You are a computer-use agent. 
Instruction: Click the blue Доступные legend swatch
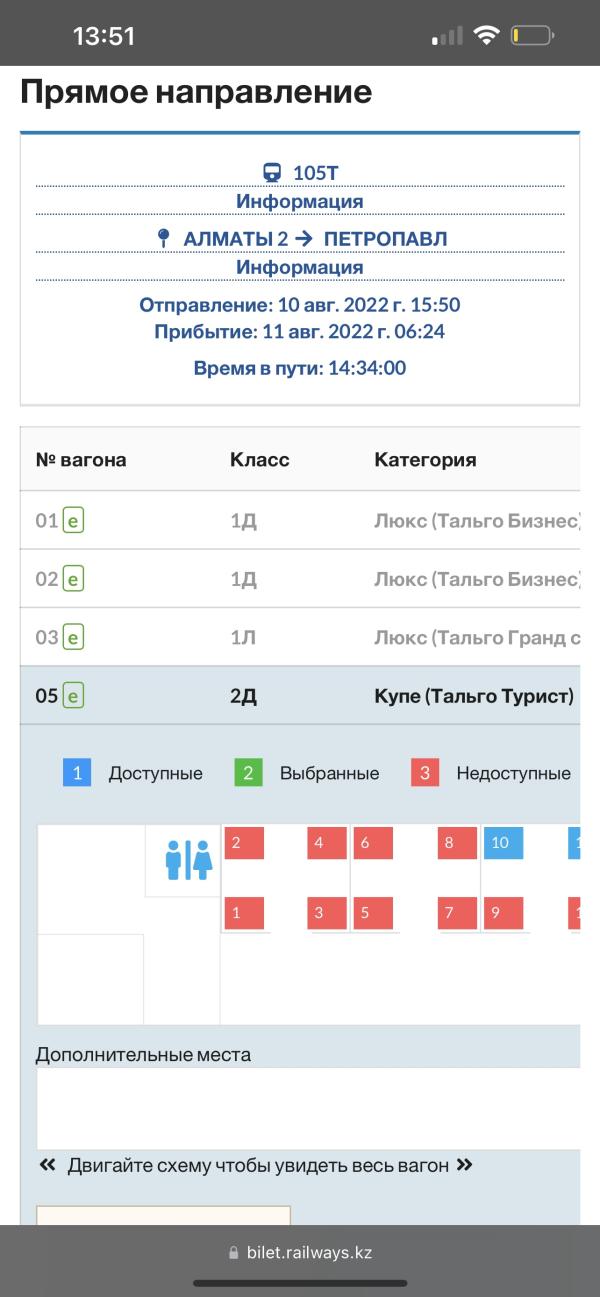click(78, 773)
